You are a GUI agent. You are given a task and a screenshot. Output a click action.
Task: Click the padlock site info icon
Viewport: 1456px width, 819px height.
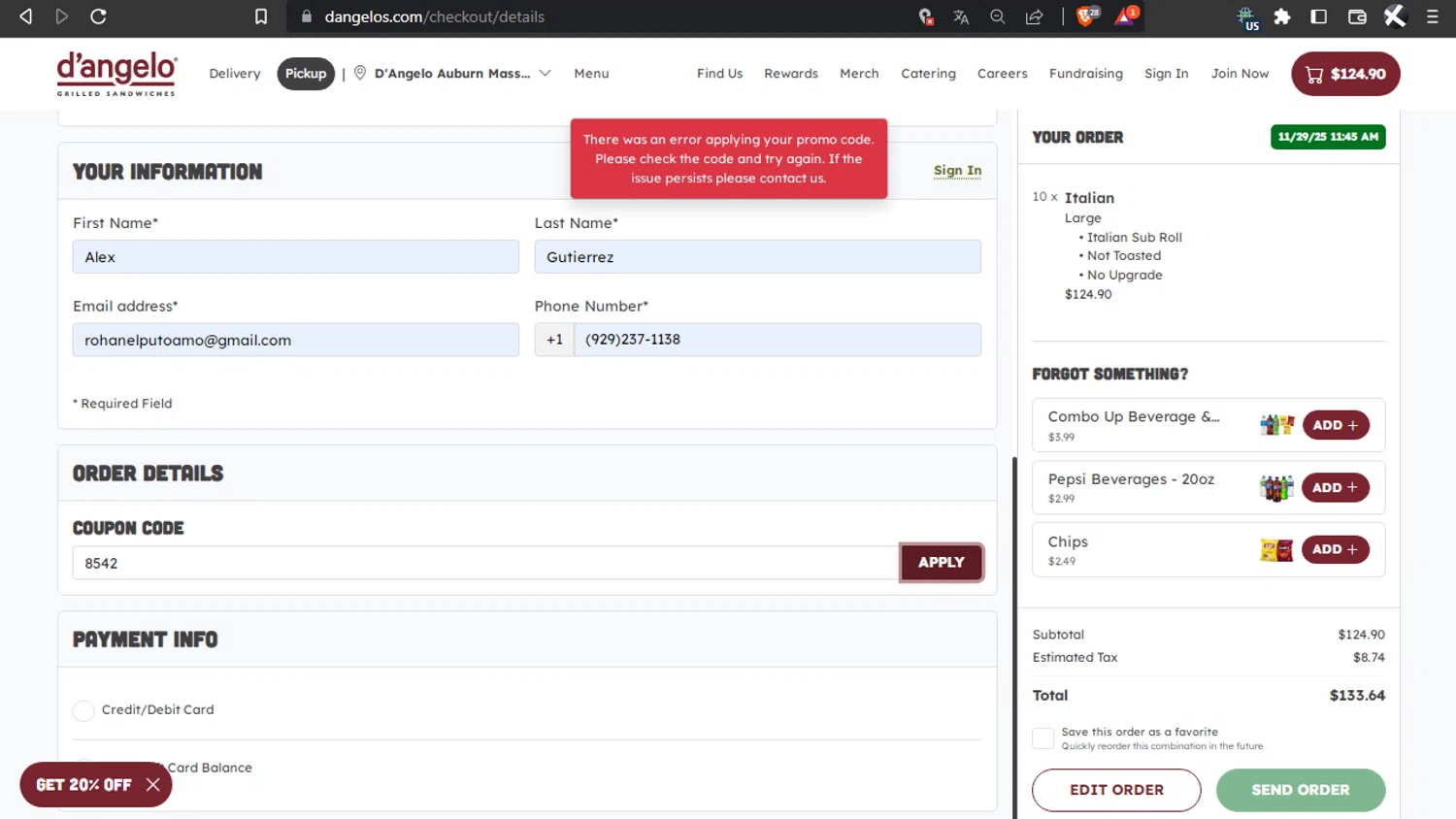click(307, 16)
